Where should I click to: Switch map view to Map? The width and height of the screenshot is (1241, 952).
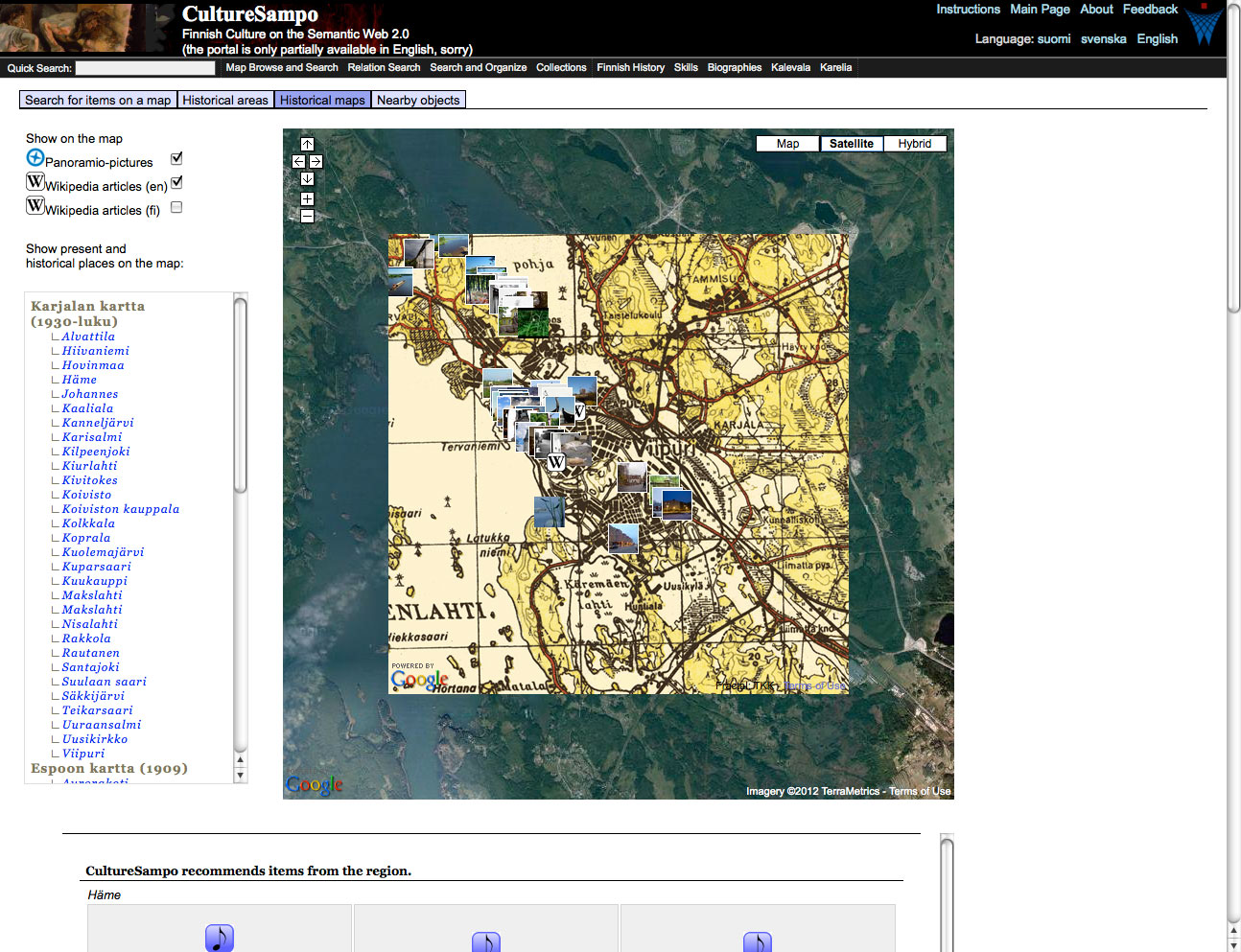(x=787, y=144)
